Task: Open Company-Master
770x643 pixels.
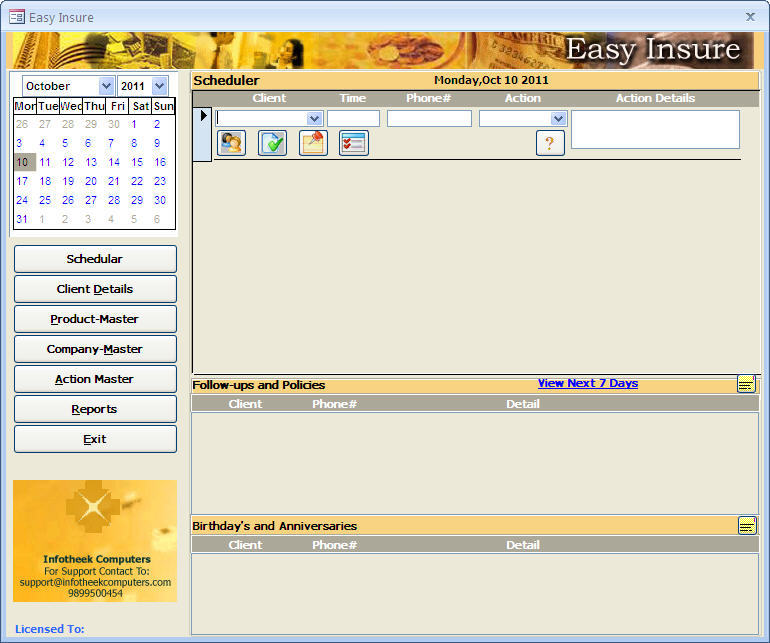Action: pos(95,349)
